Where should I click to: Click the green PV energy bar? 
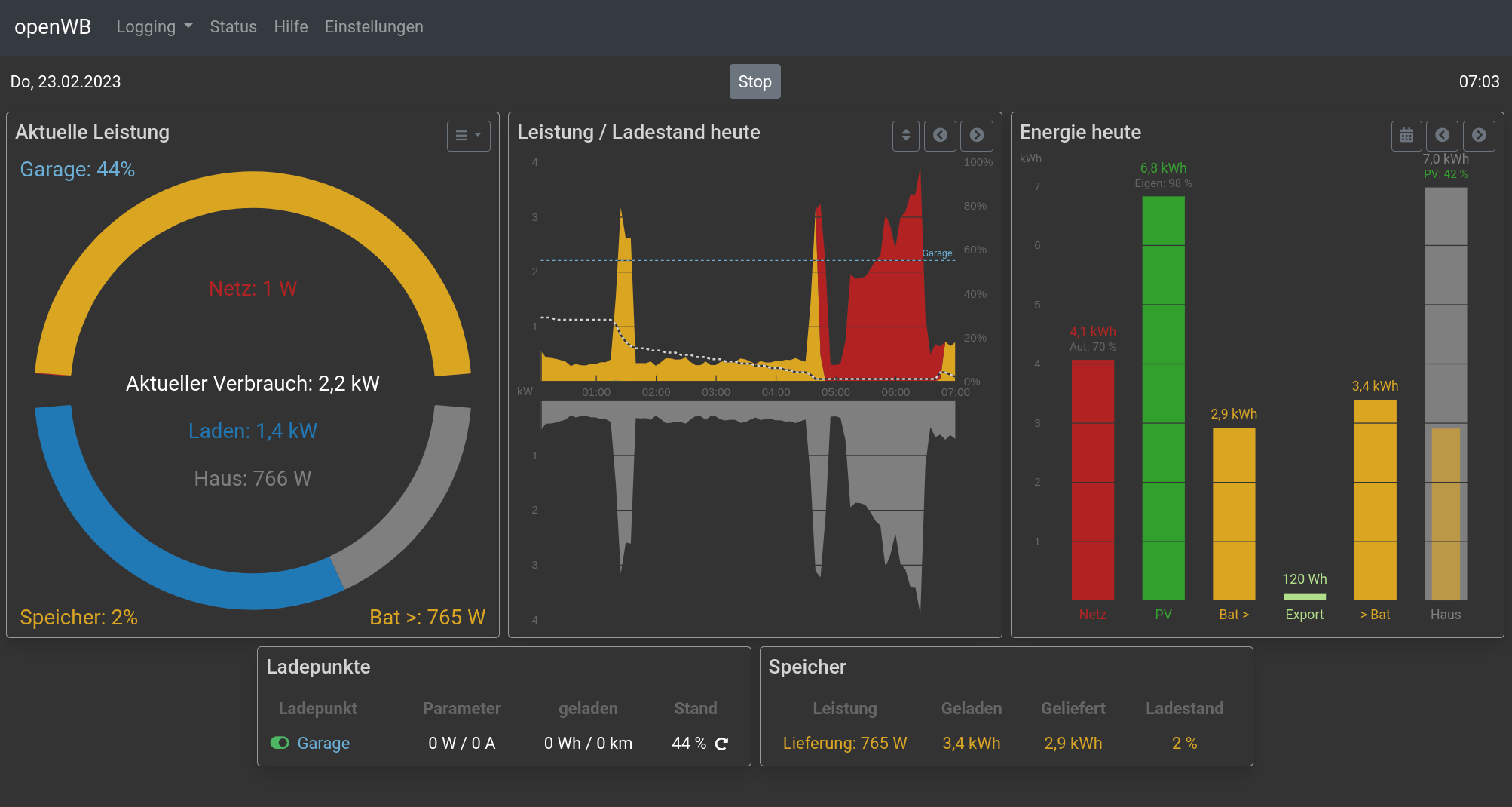click(x=1163, y=398)
